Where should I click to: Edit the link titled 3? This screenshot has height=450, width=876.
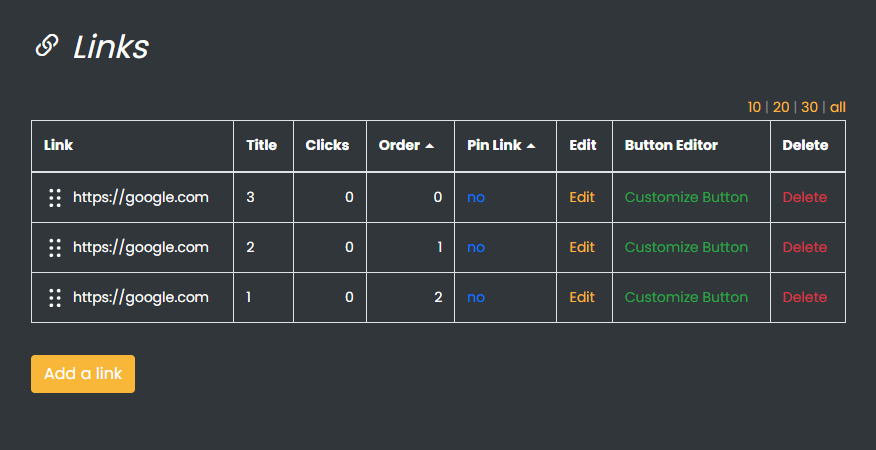click(x=582, y=198)
